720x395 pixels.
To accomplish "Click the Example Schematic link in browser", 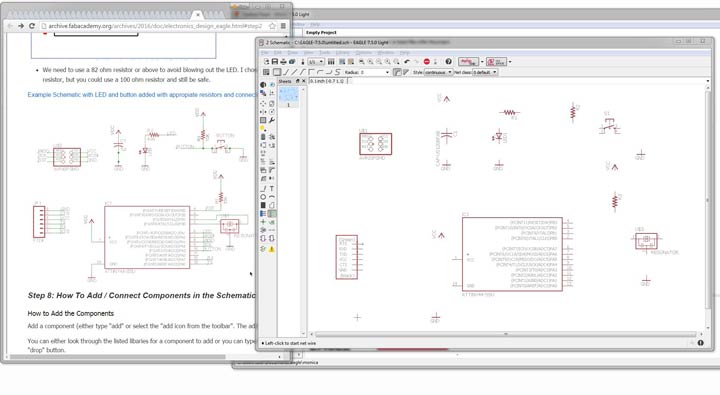I will tap(141, 95).
